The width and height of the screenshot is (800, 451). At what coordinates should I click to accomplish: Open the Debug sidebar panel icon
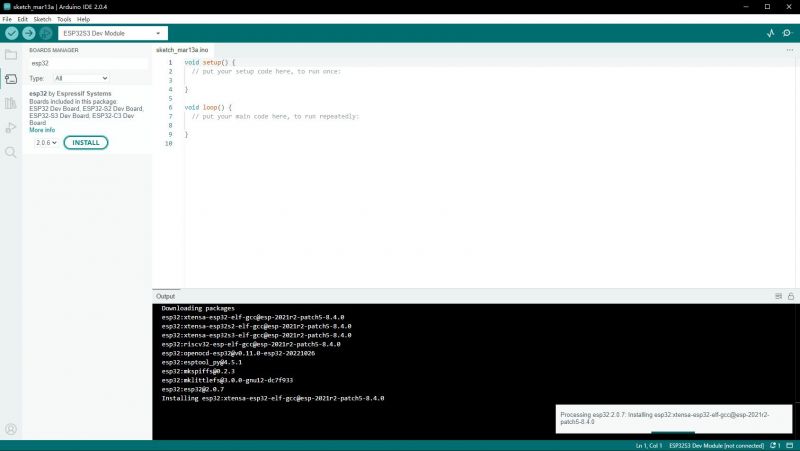11,128
